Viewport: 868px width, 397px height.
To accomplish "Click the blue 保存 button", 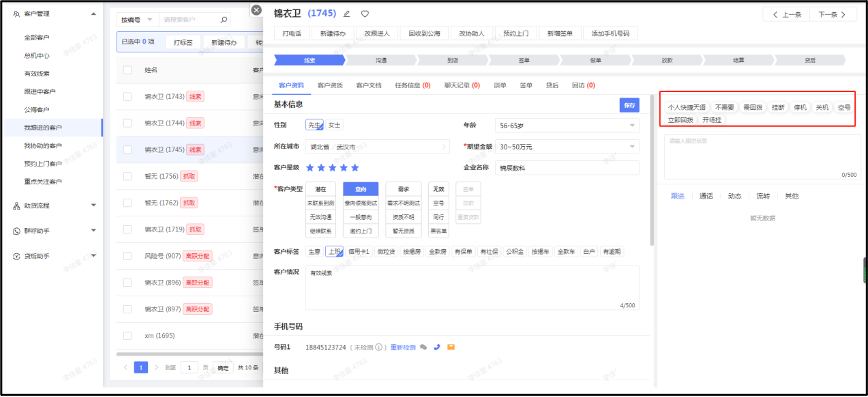I will point(629,105).
